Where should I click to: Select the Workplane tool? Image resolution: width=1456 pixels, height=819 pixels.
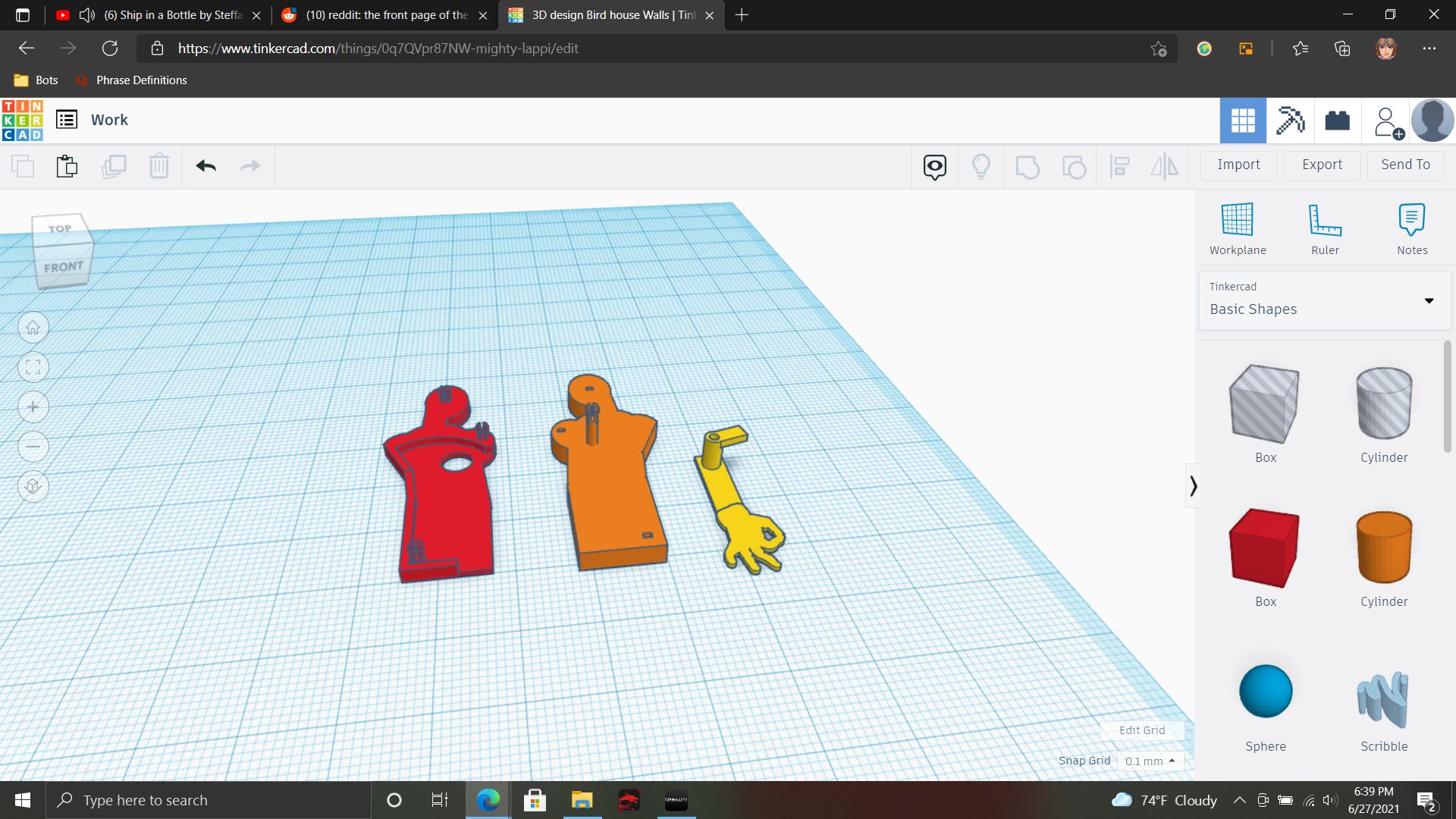[1237, 228]
